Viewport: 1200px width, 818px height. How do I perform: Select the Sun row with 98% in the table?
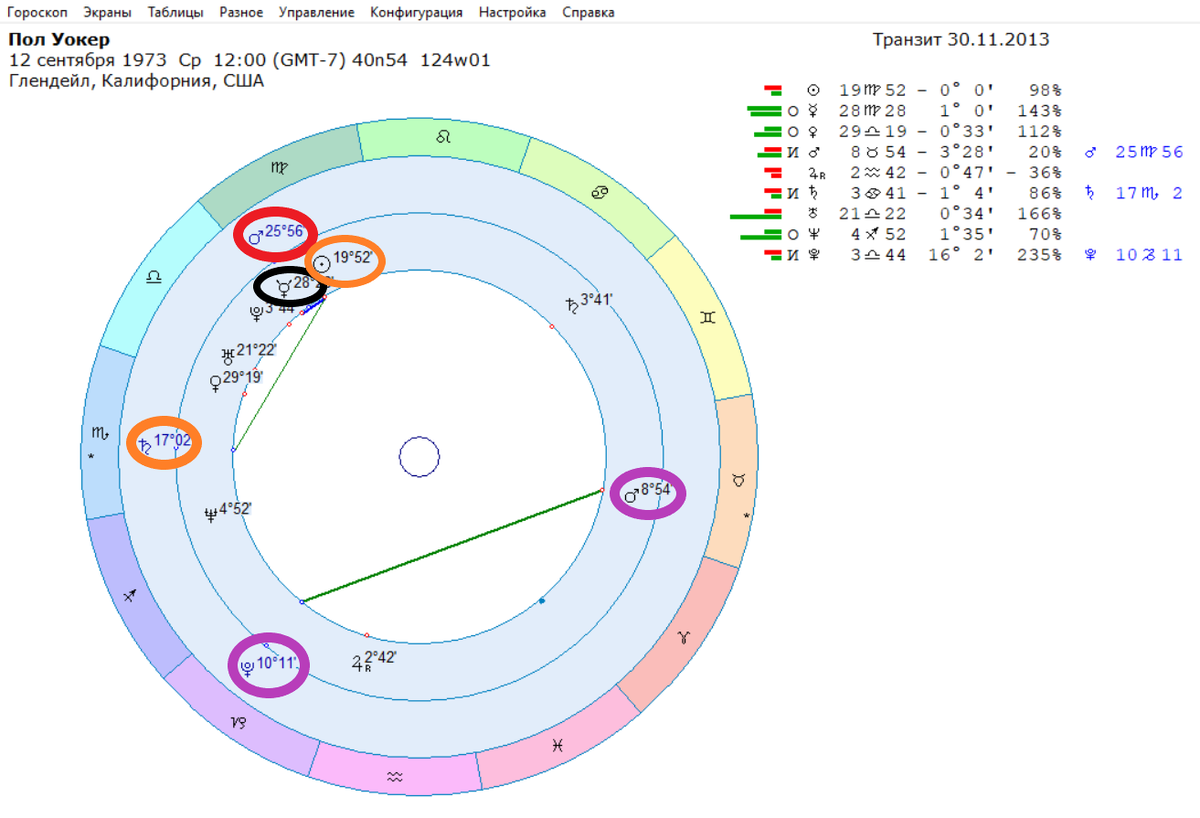coord(912,90)
